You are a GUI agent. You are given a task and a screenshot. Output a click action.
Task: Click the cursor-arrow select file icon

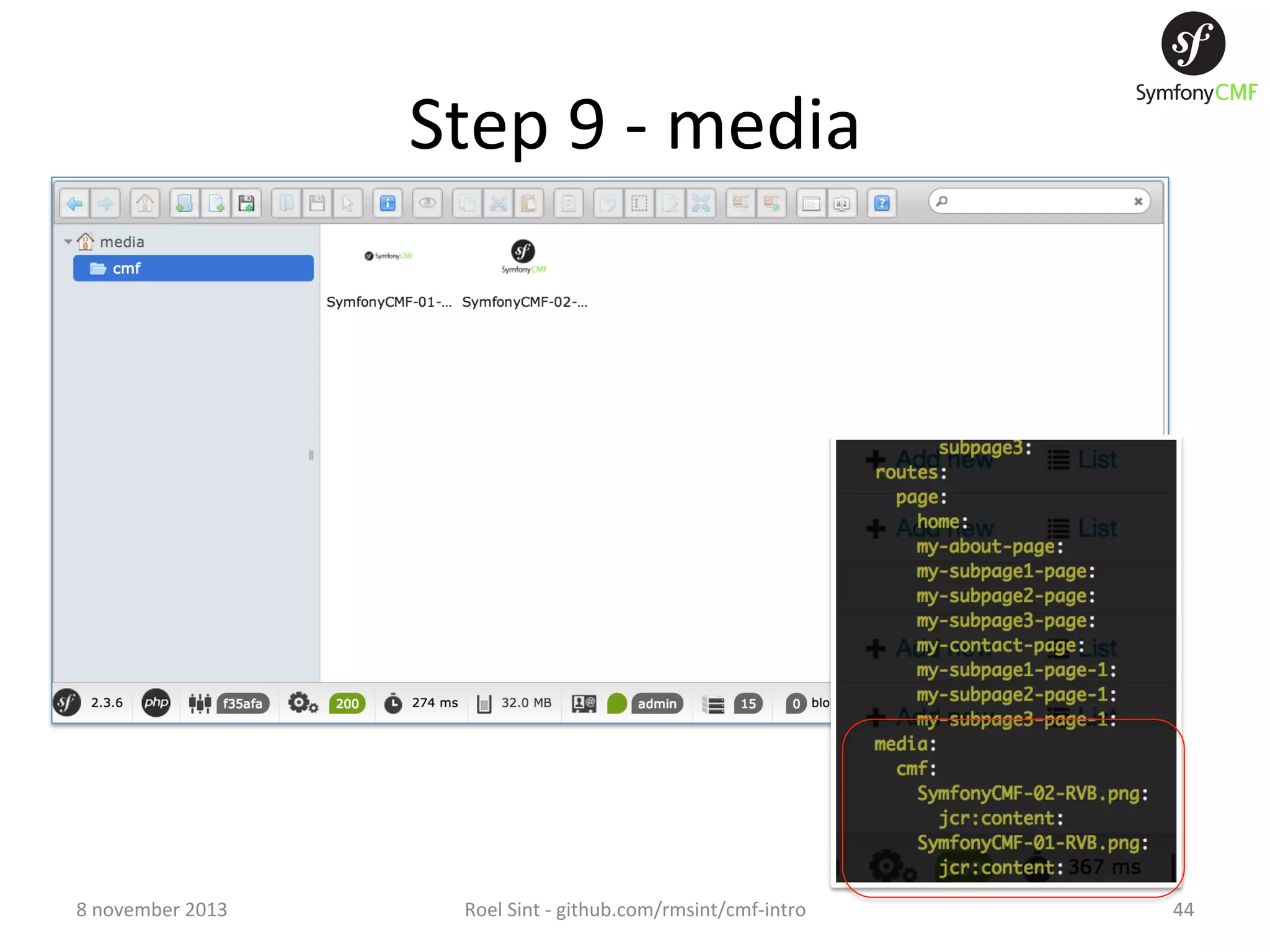point(348,203)
